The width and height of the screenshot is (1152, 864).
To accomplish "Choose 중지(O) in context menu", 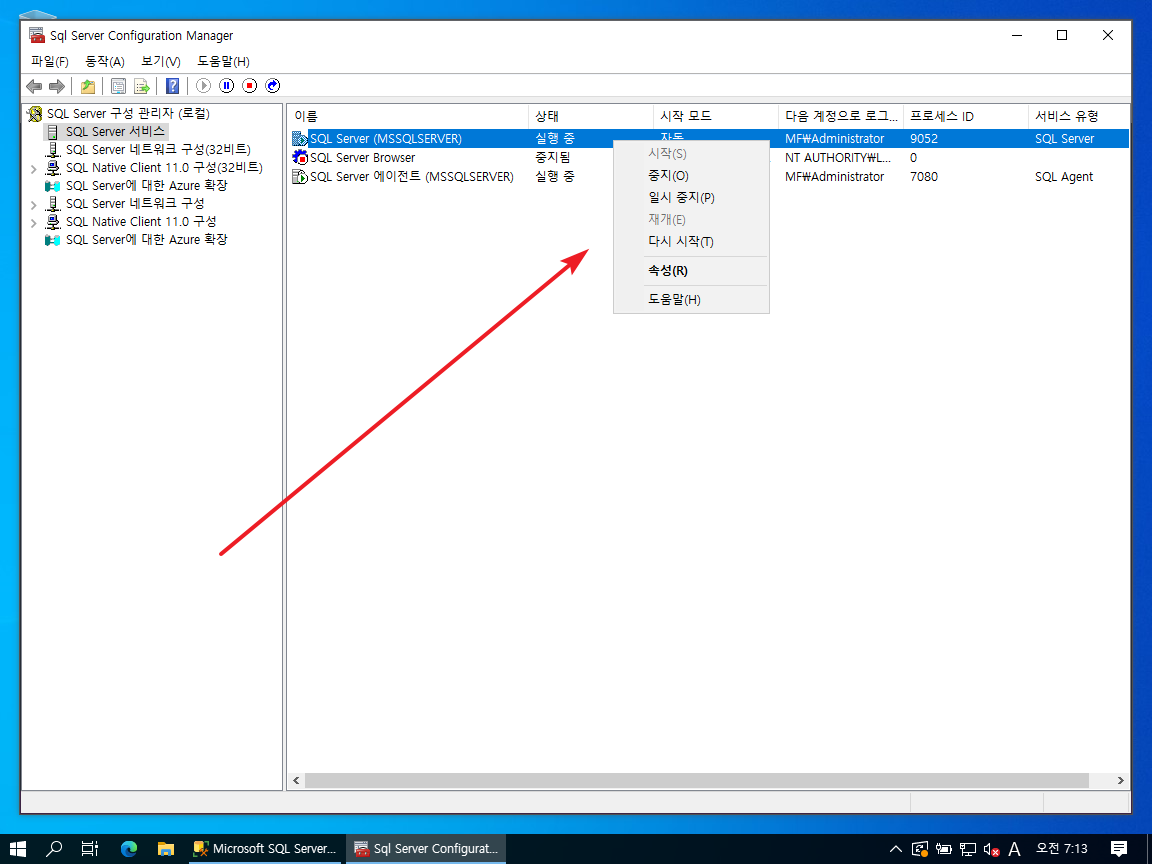I will pos(691,176).
